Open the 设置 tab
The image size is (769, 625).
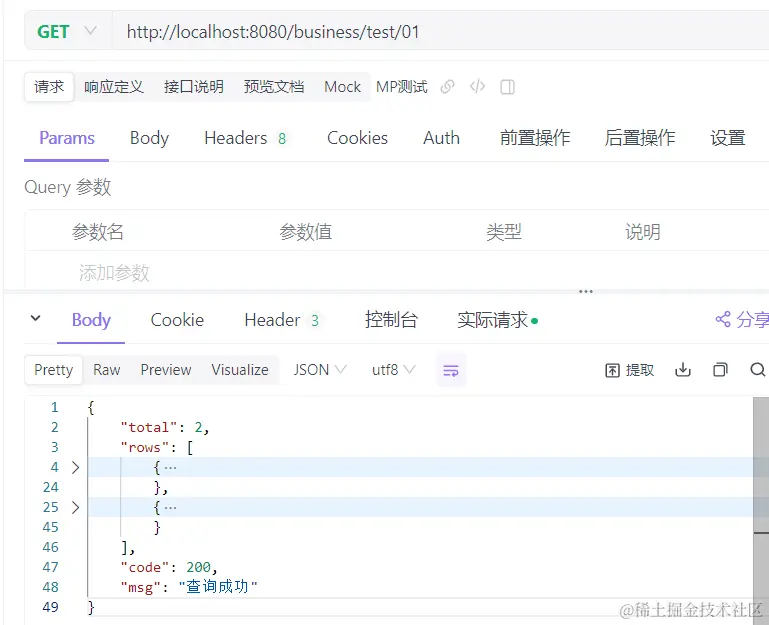click(728, 138)
